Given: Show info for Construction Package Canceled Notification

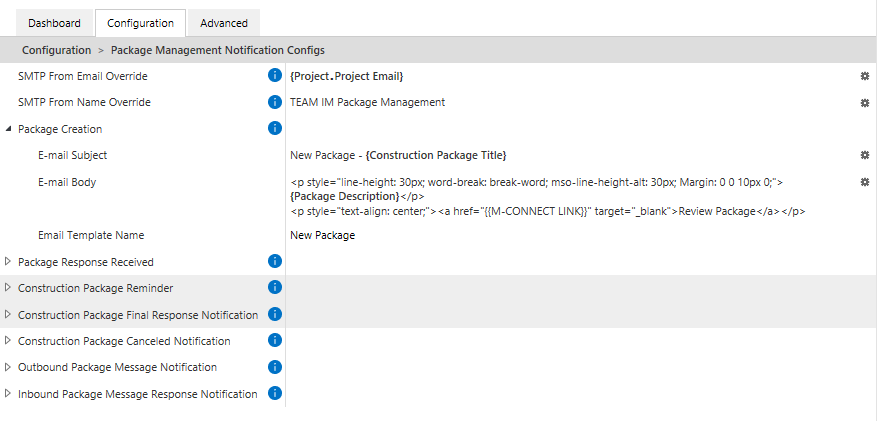Looking at the screenshot, I should (274, 341).
